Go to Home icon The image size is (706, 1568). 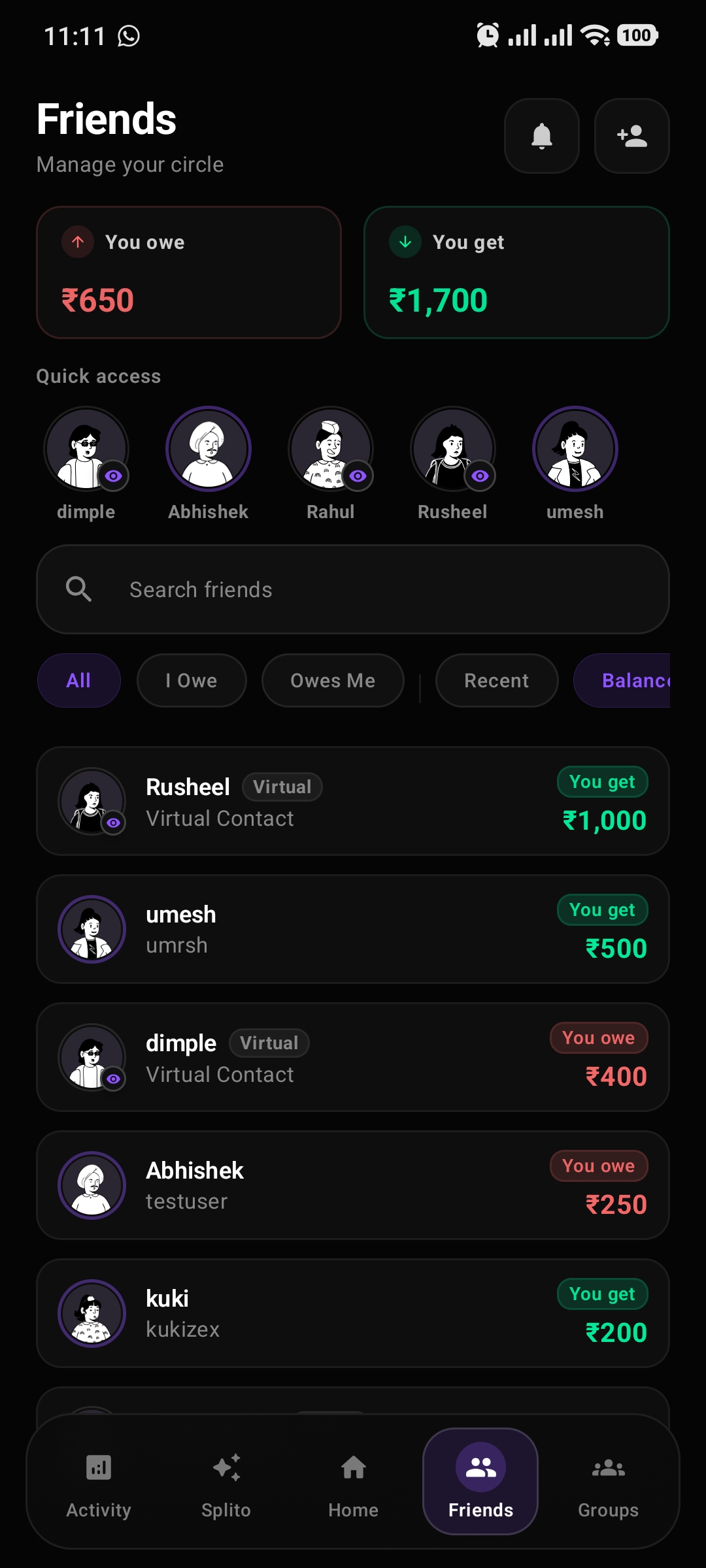354,1467
